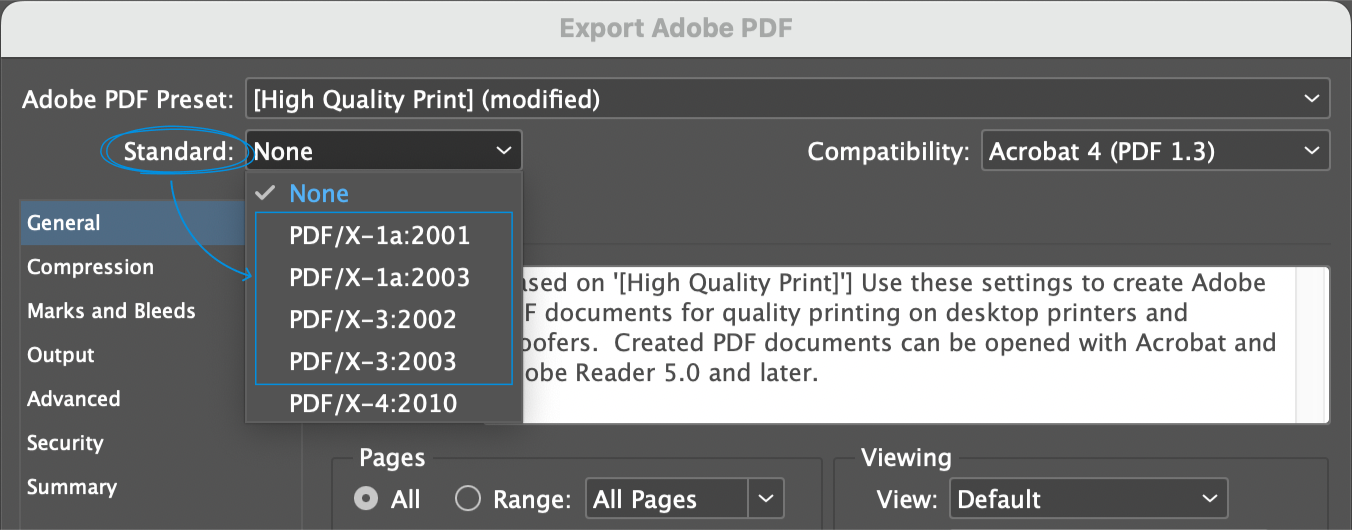
Task: Choose PDF/X-1a:2003 standard
Action: coord(379,277)
